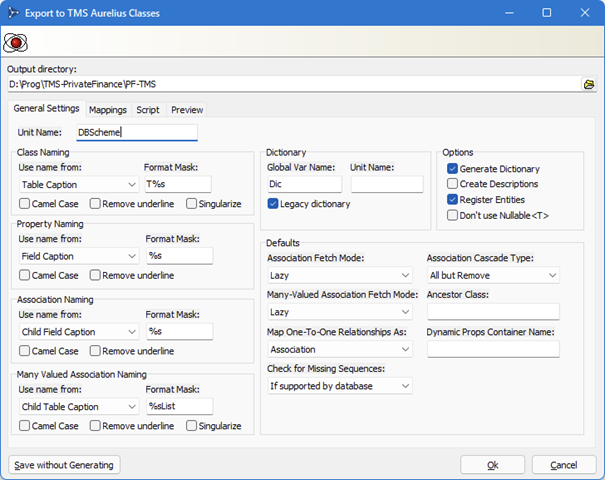Open Map One-To-One Relationships As dropdown

340,350
